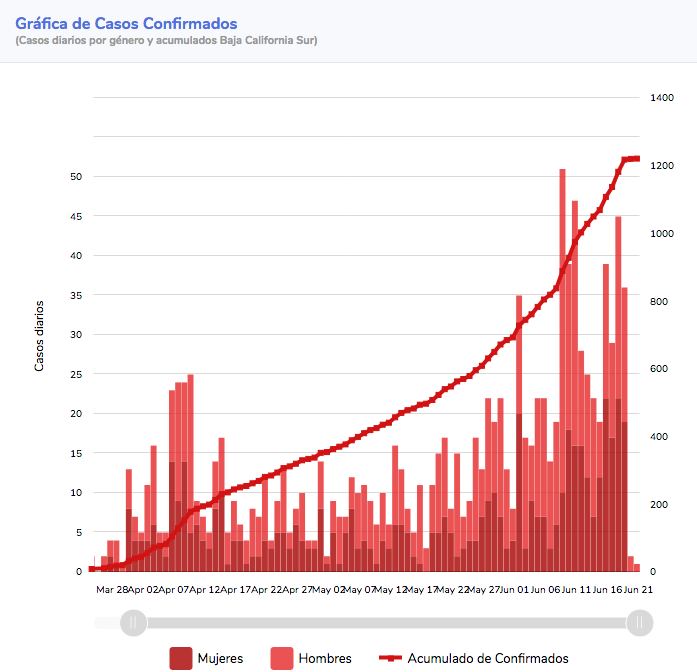The height and width of the screenshot is (672, 697).
Task: Click the Jun 06 date label
Action: tap(545, 590)
